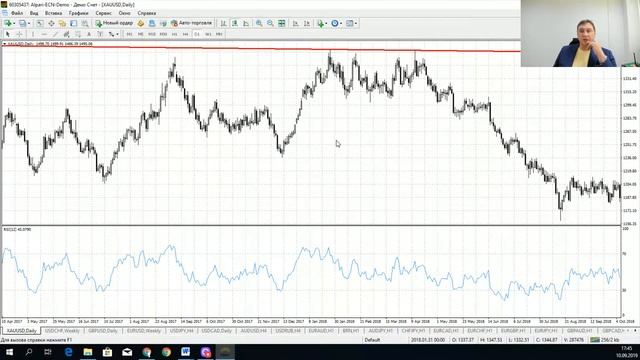Switch to the USDCHF,Weekly chart tab
The height and width of the screenshot is (360, 640).
(62, 331)
